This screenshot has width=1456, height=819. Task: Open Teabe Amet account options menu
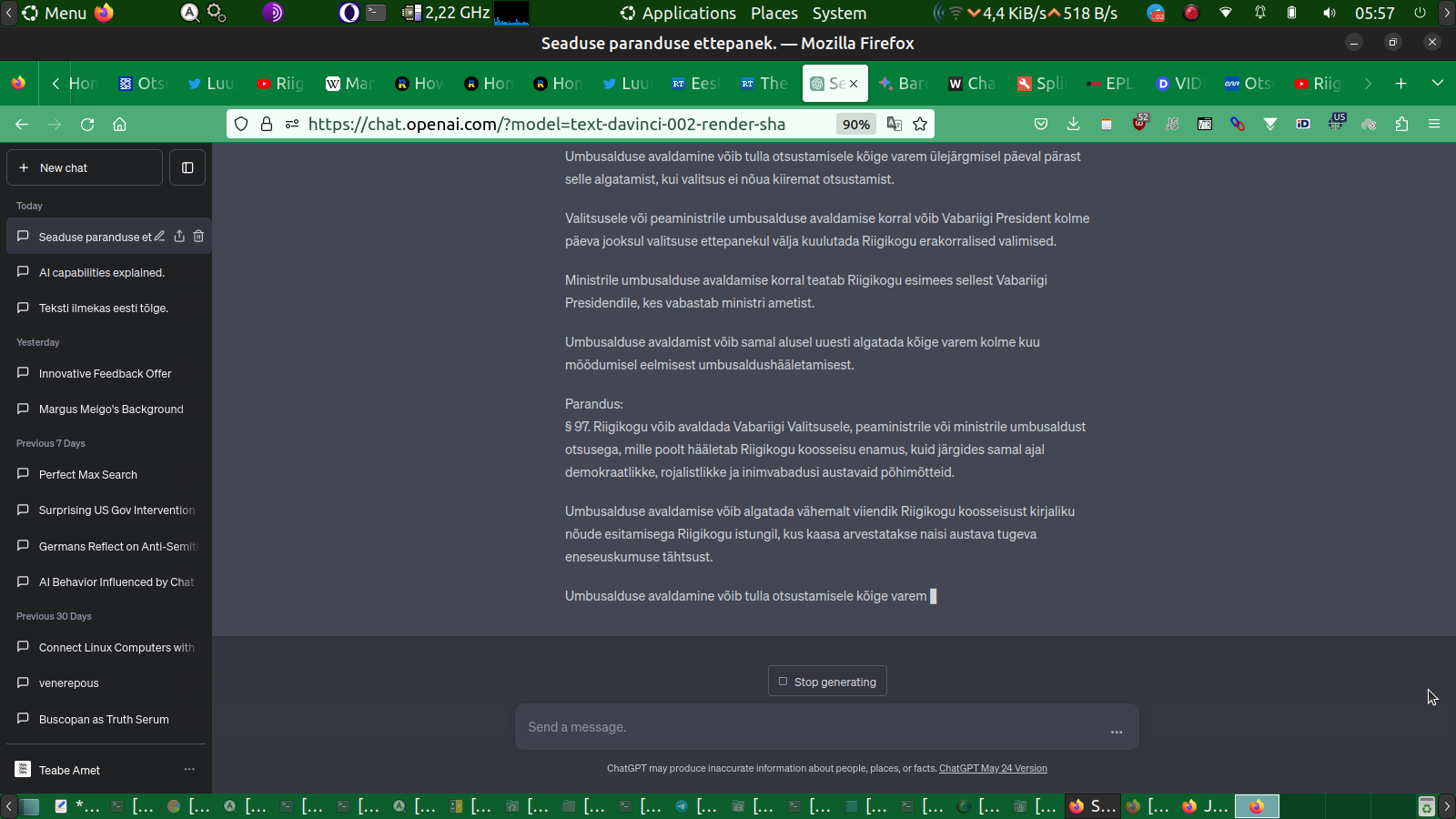tap(189, 770)
